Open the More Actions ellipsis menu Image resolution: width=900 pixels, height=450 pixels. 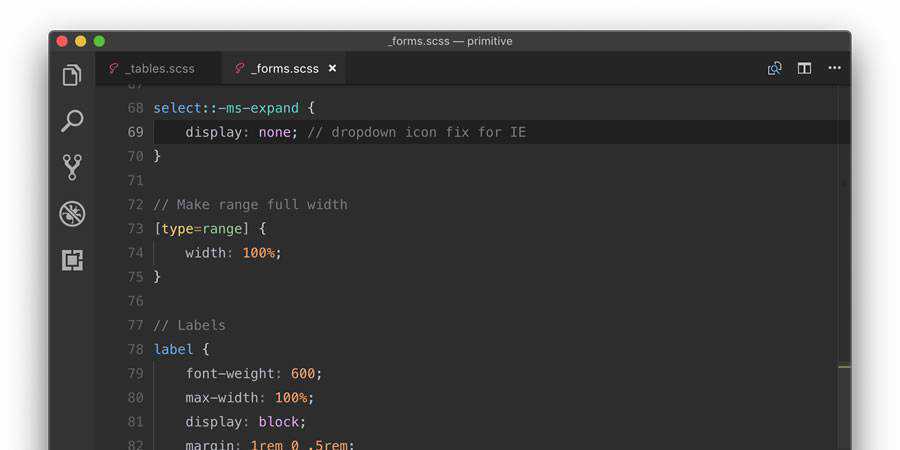click(835, 68)
